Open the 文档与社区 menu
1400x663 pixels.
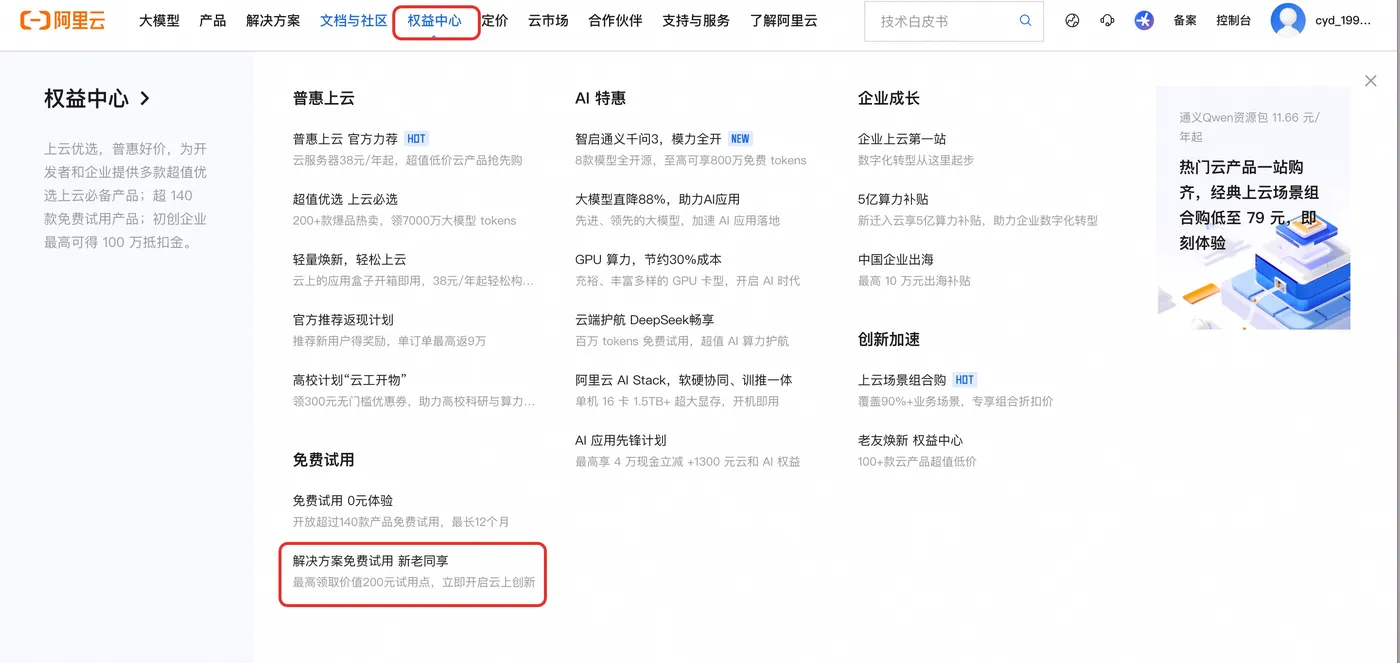coord(354,20)
